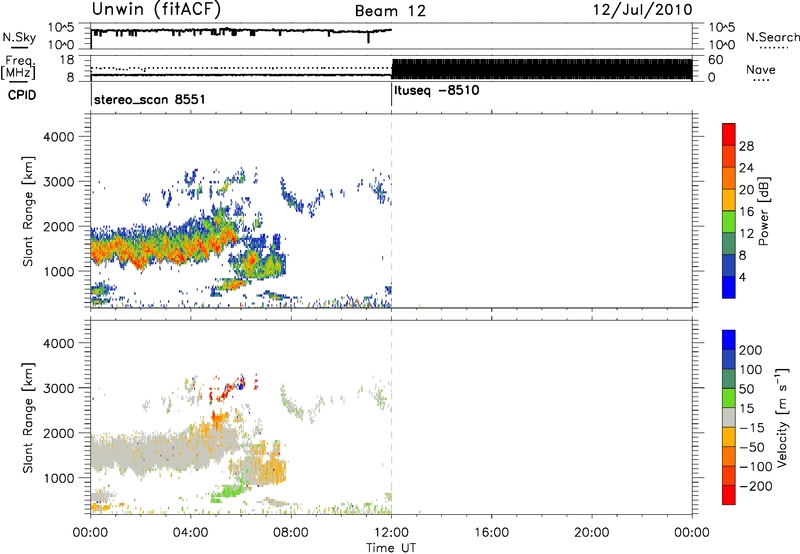
Task: Click the '-200' value on Velocity colorbar
Action: coord(756,486)
